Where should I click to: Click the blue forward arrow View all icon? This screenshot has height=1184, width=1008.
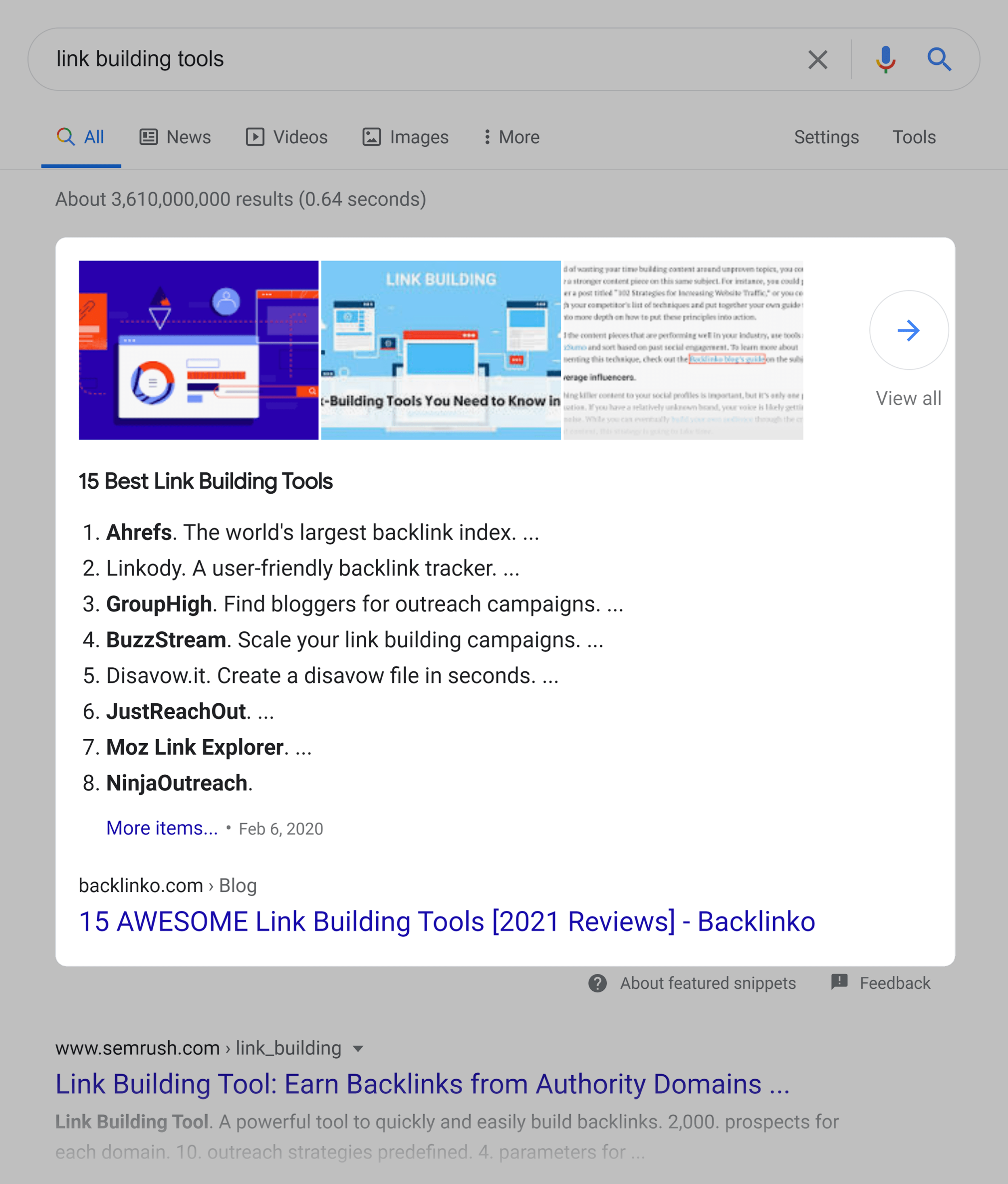(x=907, y=330)
